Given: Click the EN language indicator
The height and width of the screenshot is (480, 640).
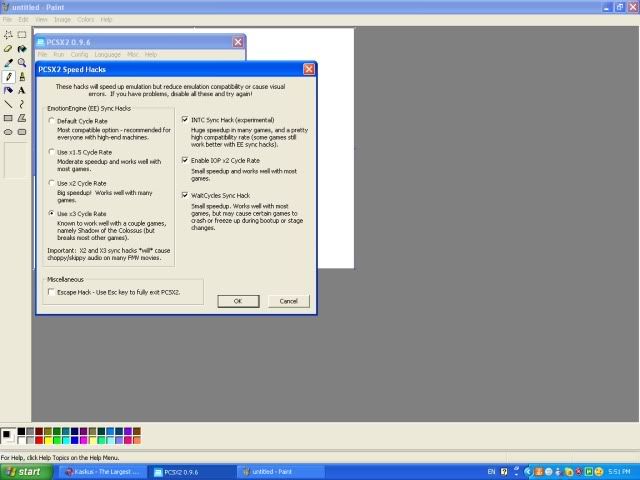Looking at the screenshot, I should click(x=491, y=472).
